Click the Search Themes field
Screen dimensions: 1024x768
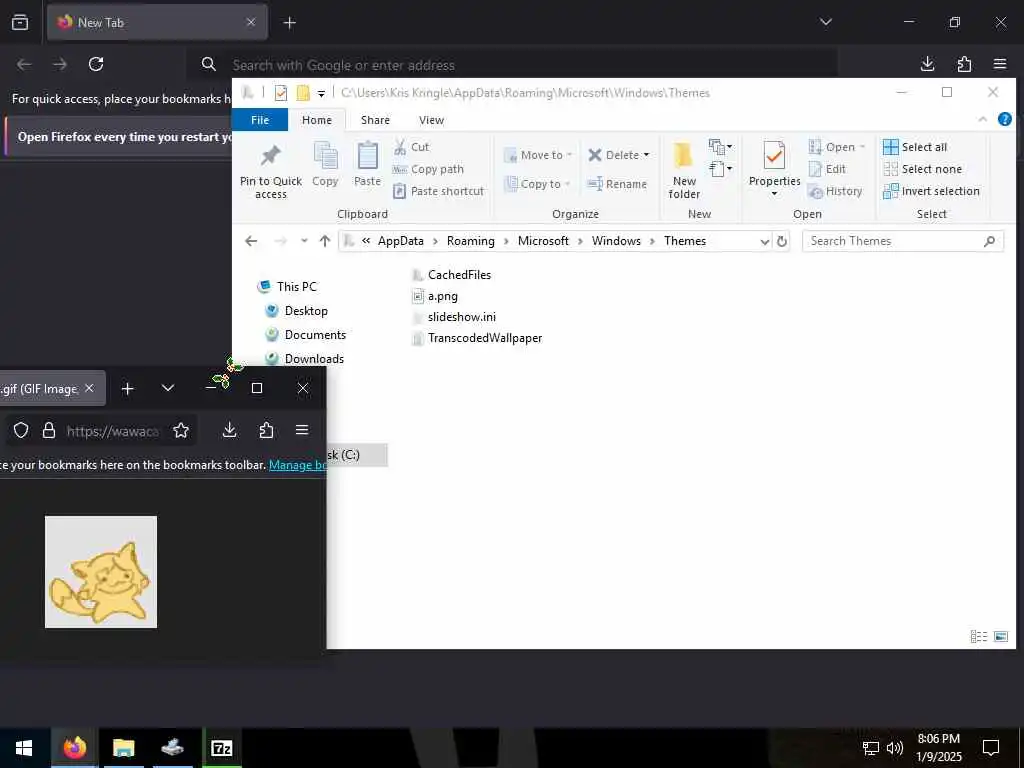[x=903, y=241]
